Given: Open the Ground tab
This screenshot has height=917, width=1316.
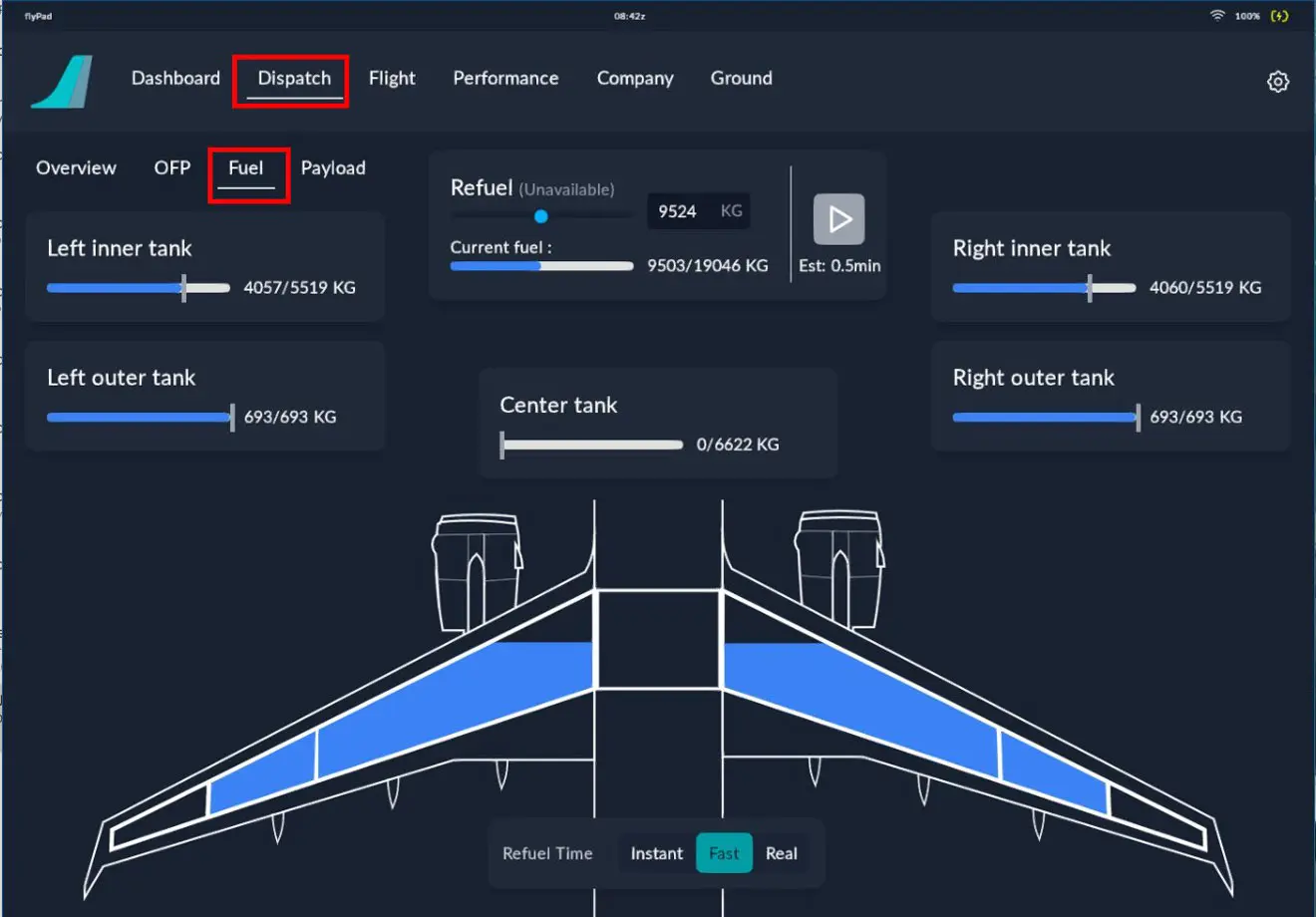Looking at the screenshot, I should click(741, 79).
